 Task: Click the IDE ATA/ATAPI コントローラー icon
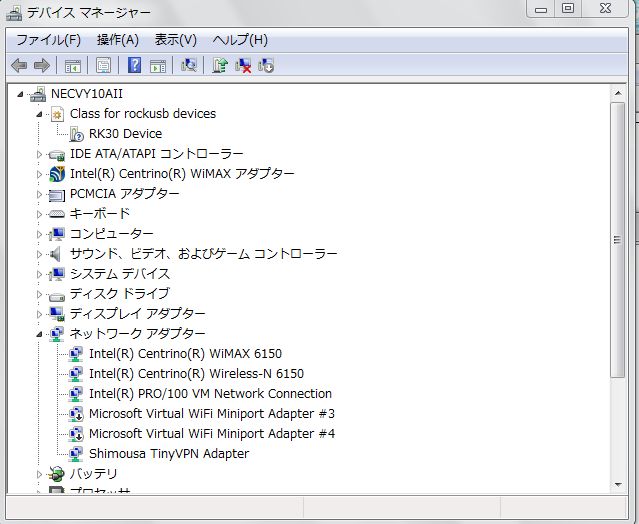56,154
